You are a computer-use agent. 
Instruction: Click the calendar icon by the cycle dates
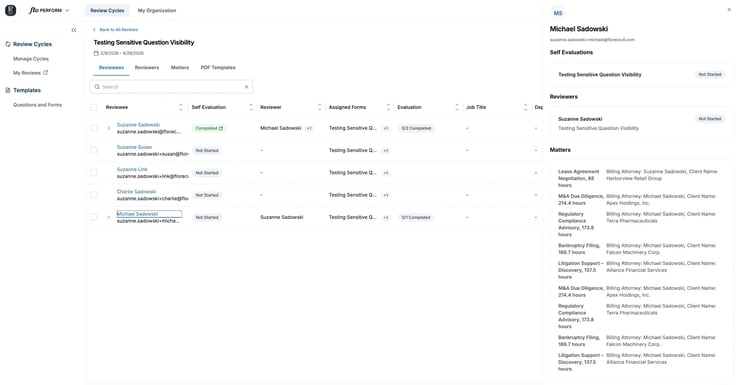(x=96, y=53)
